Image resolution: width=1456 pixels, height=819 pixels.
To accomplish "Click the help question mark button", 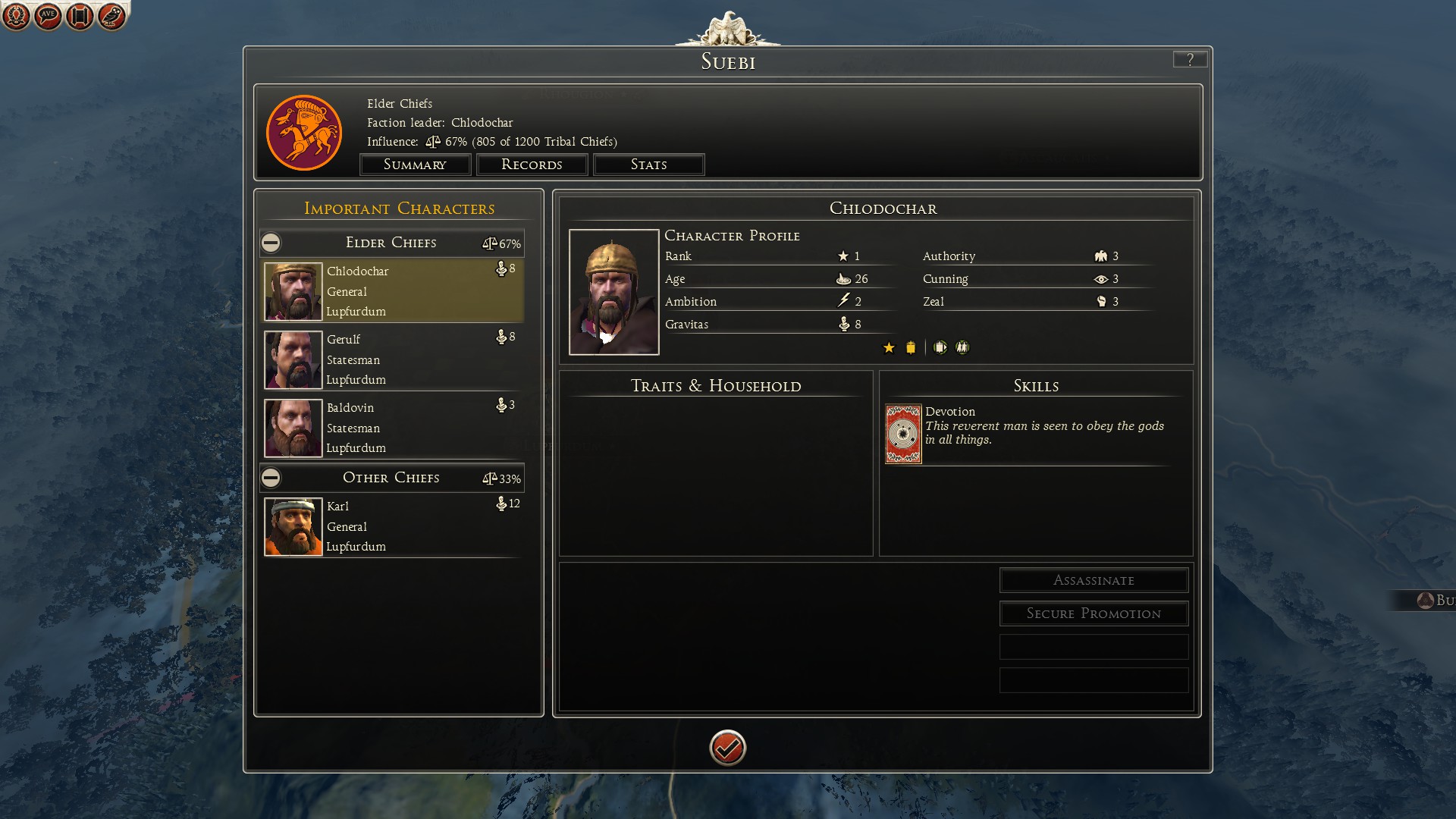I will tap(1190, 59).
